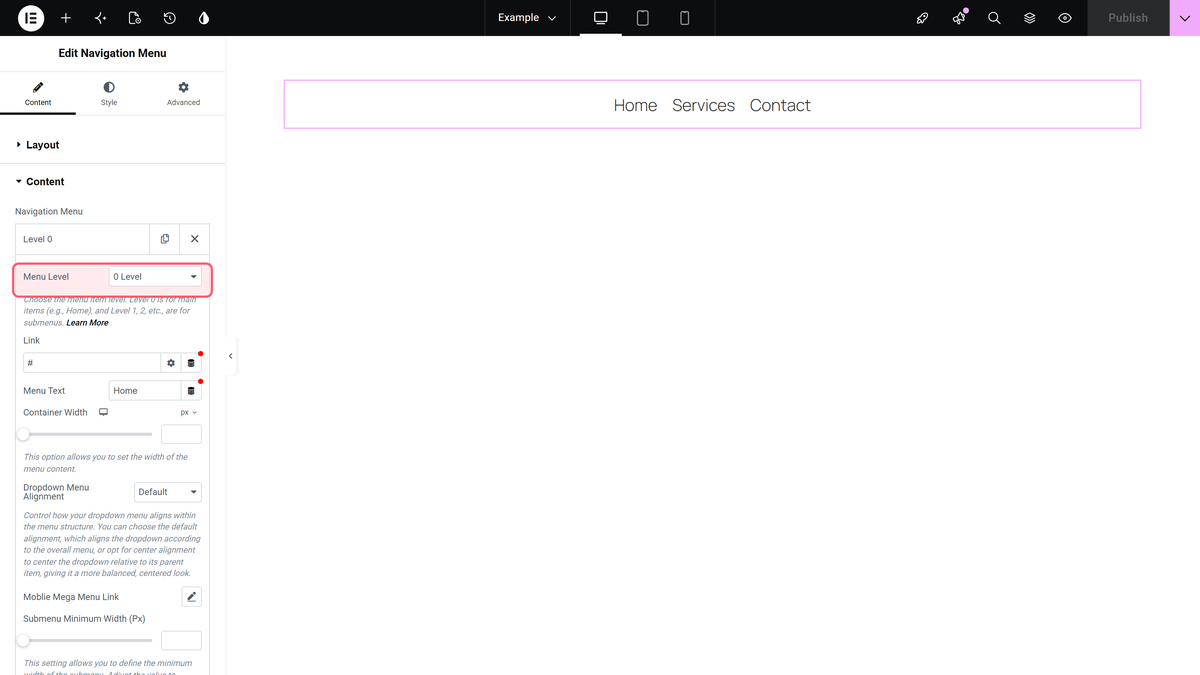Duplicate the Level 0 menu item

coord(165,239)
